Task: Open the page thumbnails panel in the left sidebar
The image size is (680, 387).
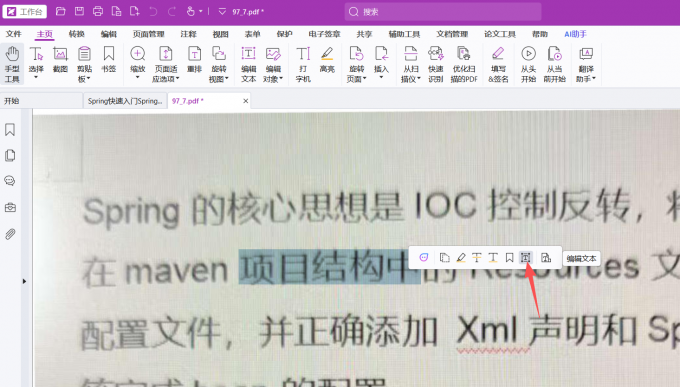Action: (x=10, y=155)
